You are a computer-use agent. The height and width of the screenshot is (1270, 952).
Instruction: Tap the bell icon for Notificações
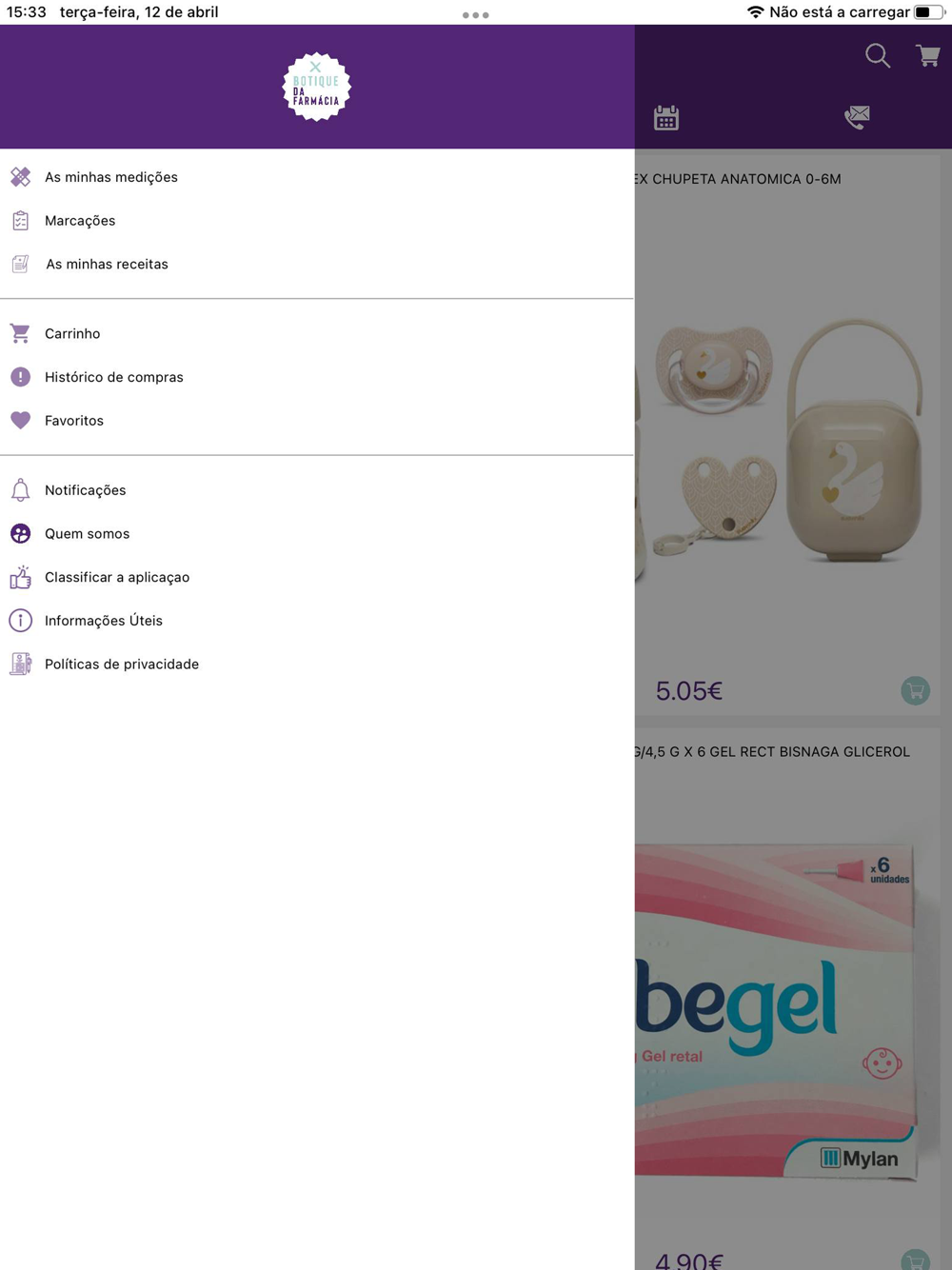[20, 489]
